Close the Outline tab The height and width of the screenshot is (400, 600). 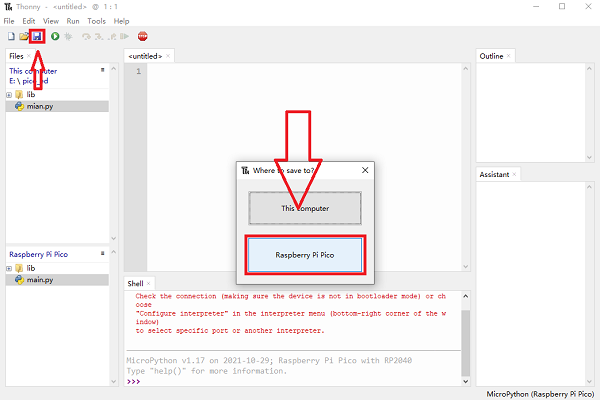(x=509, y=56)
